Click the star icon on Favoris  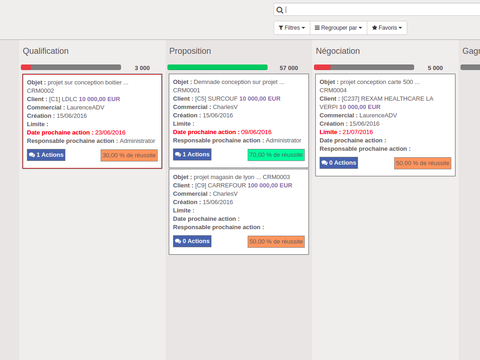point(374,28)
